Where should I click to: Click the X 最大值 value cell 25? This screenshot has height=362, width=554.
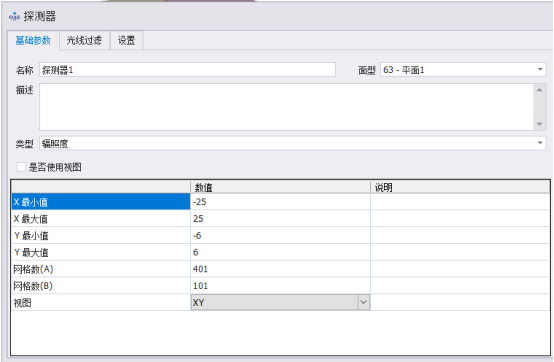pos(280,219)
